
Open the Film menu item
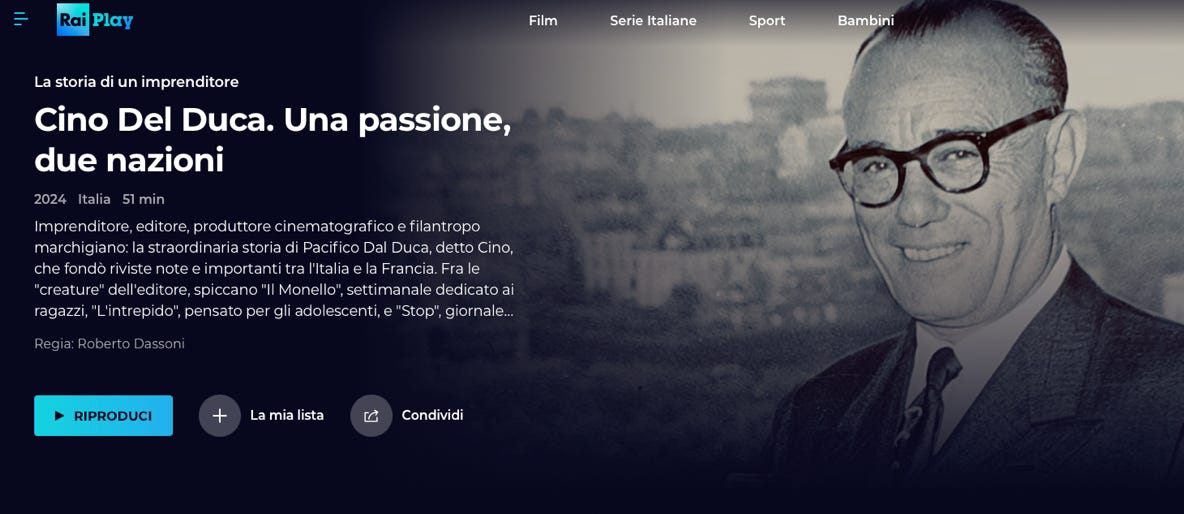click(x=543, y=20)
